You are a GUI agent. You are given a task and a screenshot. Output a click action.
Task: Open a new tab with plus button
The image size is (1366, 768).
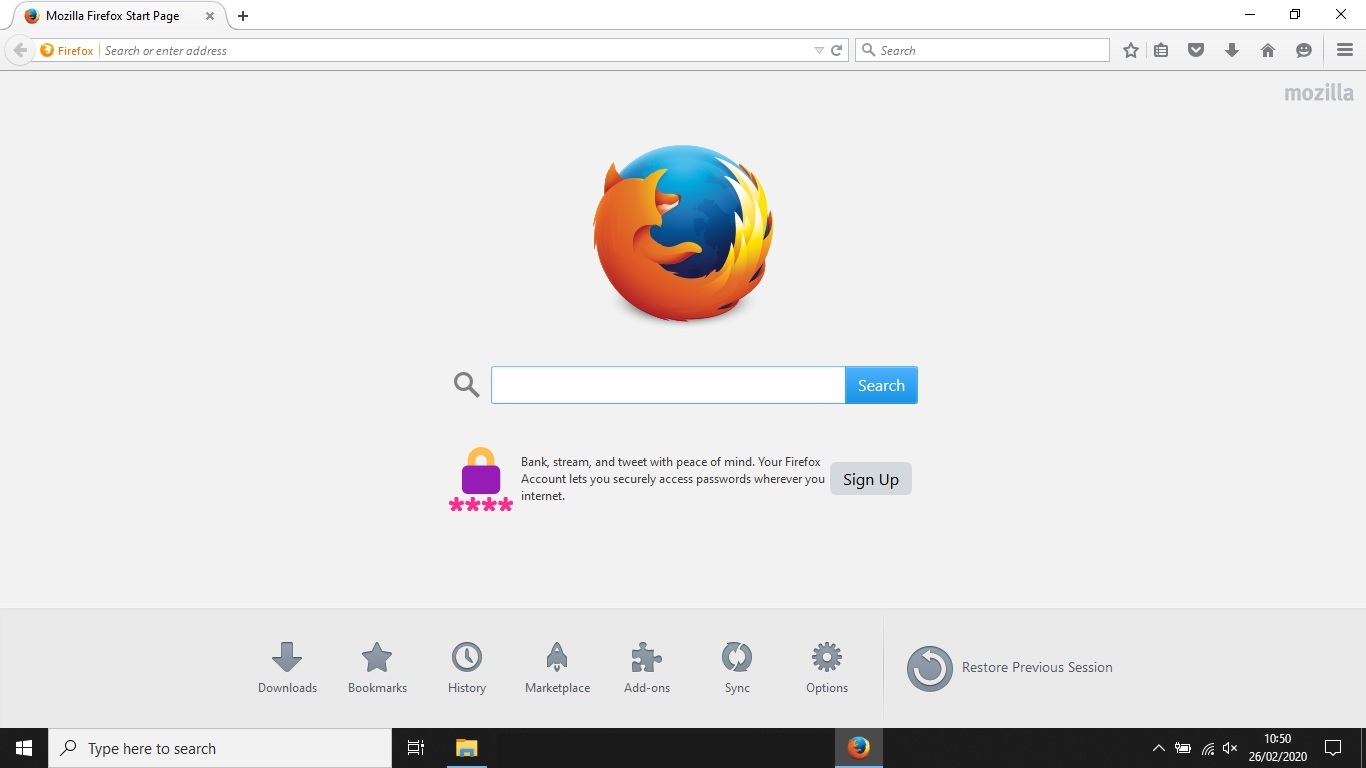(243, 16)
